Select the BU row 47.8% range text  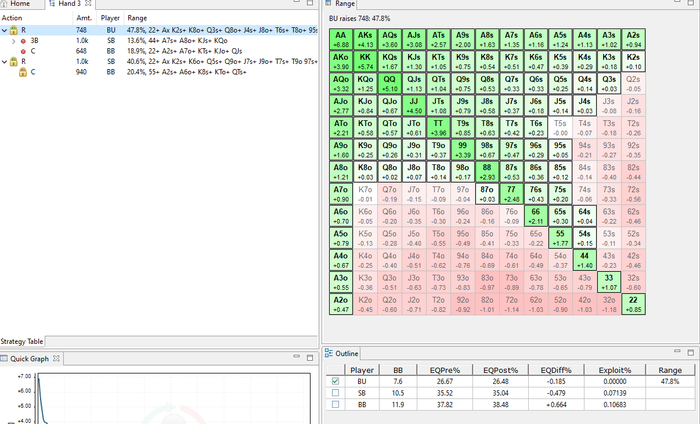(x=222, y=30)
